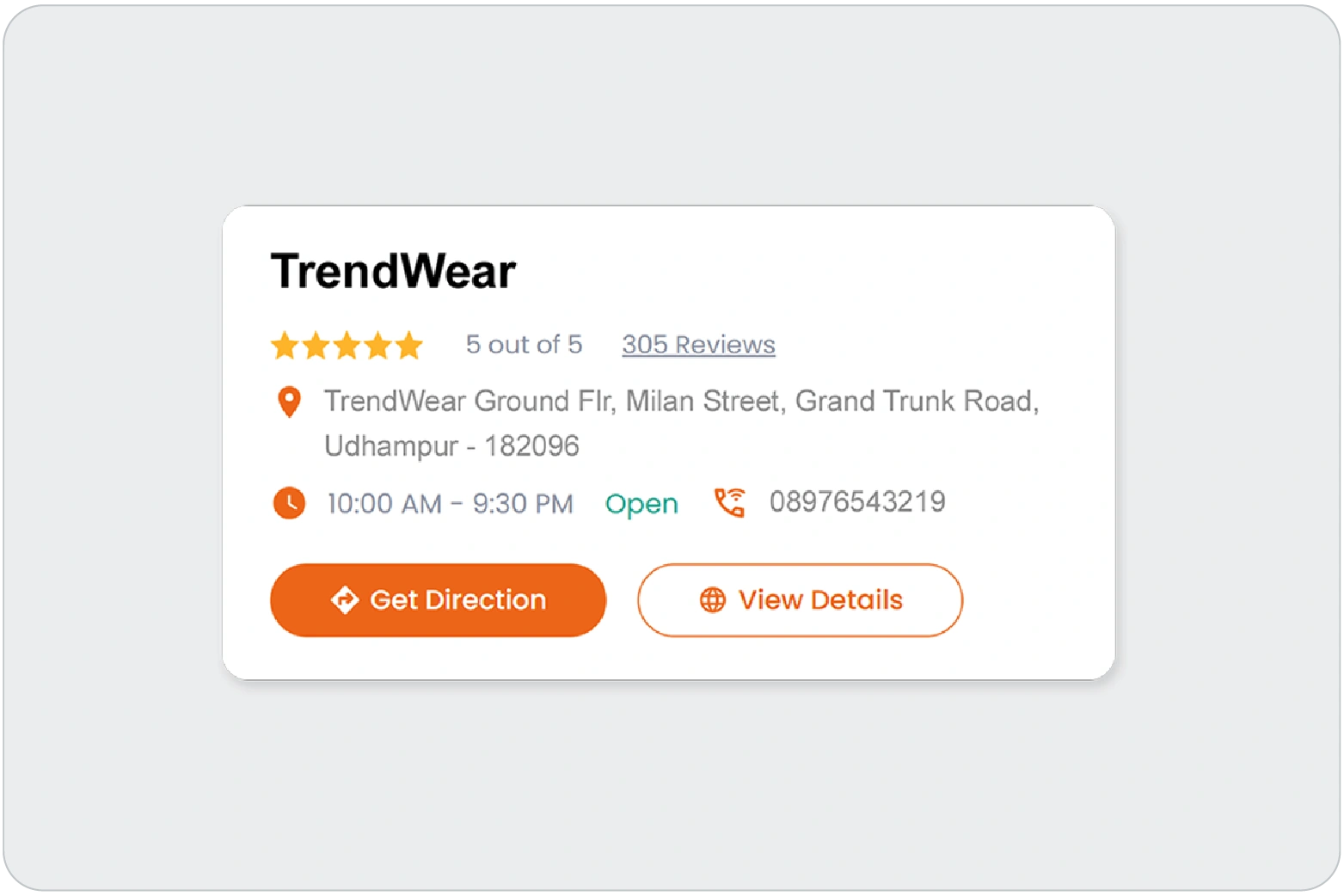Select the fourth rating star
The height and width of the screenshot is (896, 1344).
(377, 346)
